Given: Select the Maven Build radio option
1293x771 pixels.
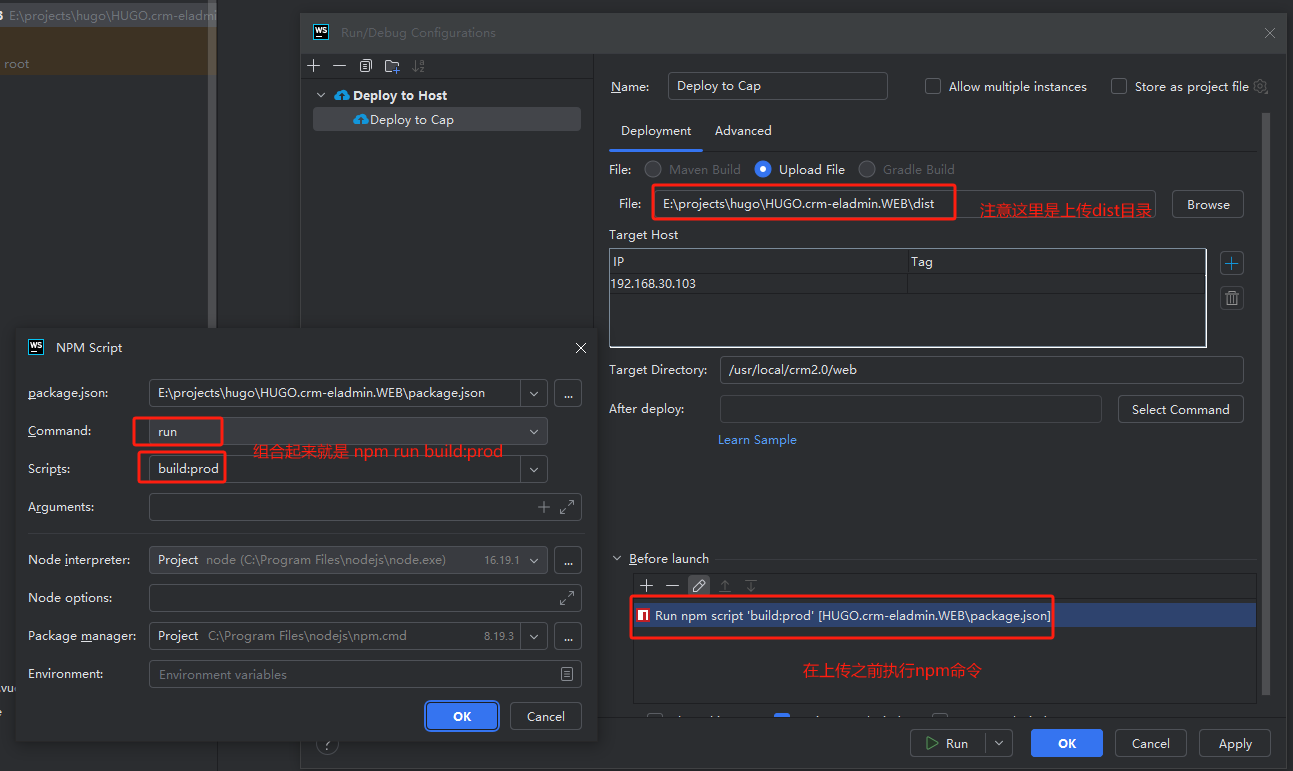Looking at the screenshot, I should pos(652,169).
